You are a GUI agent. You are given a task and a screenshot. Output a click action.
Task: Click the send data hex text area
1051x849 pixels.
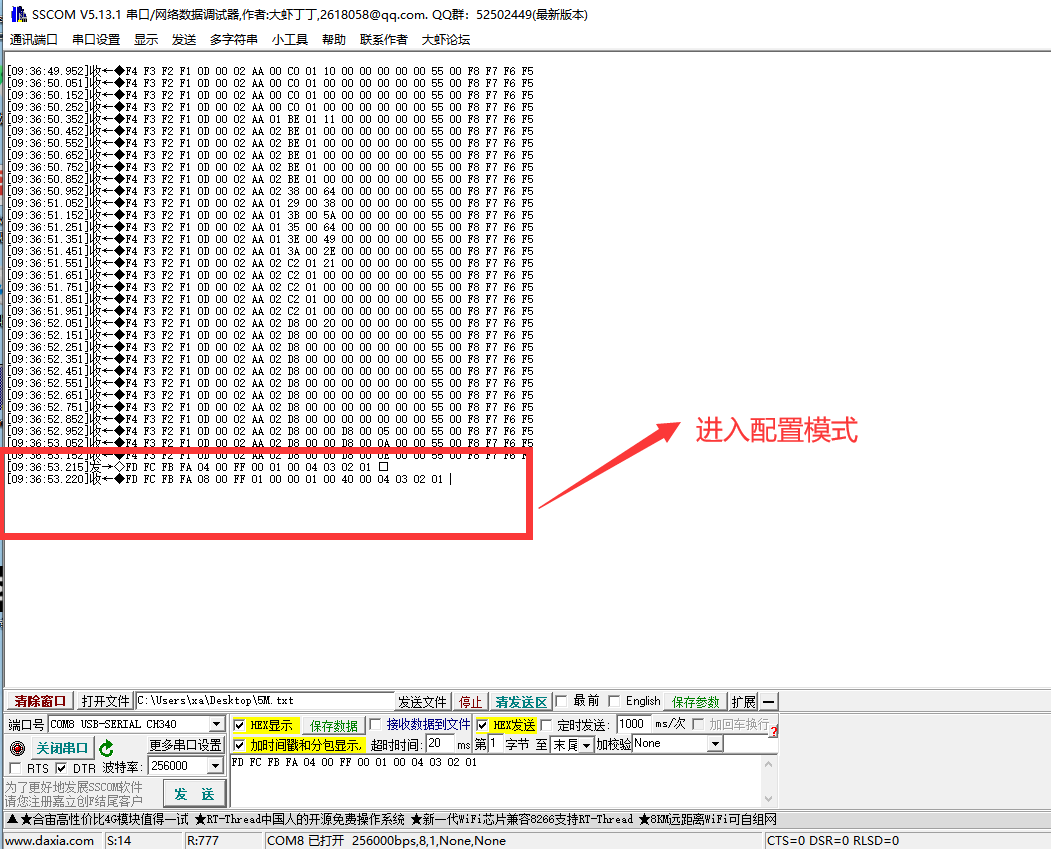[496, 781]
